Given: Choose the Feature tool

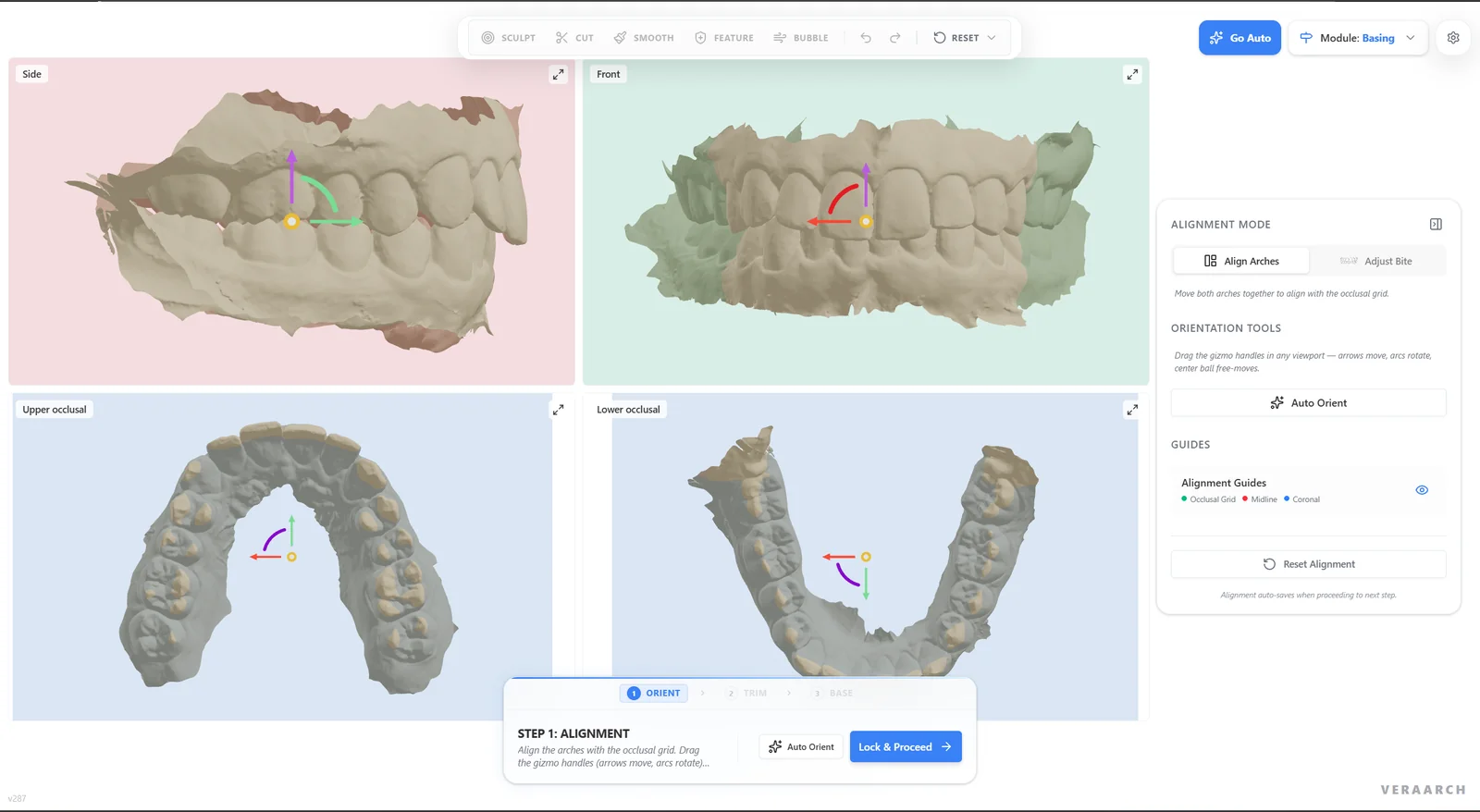Looking at the screenshot, I should click(x=724, y=38).
